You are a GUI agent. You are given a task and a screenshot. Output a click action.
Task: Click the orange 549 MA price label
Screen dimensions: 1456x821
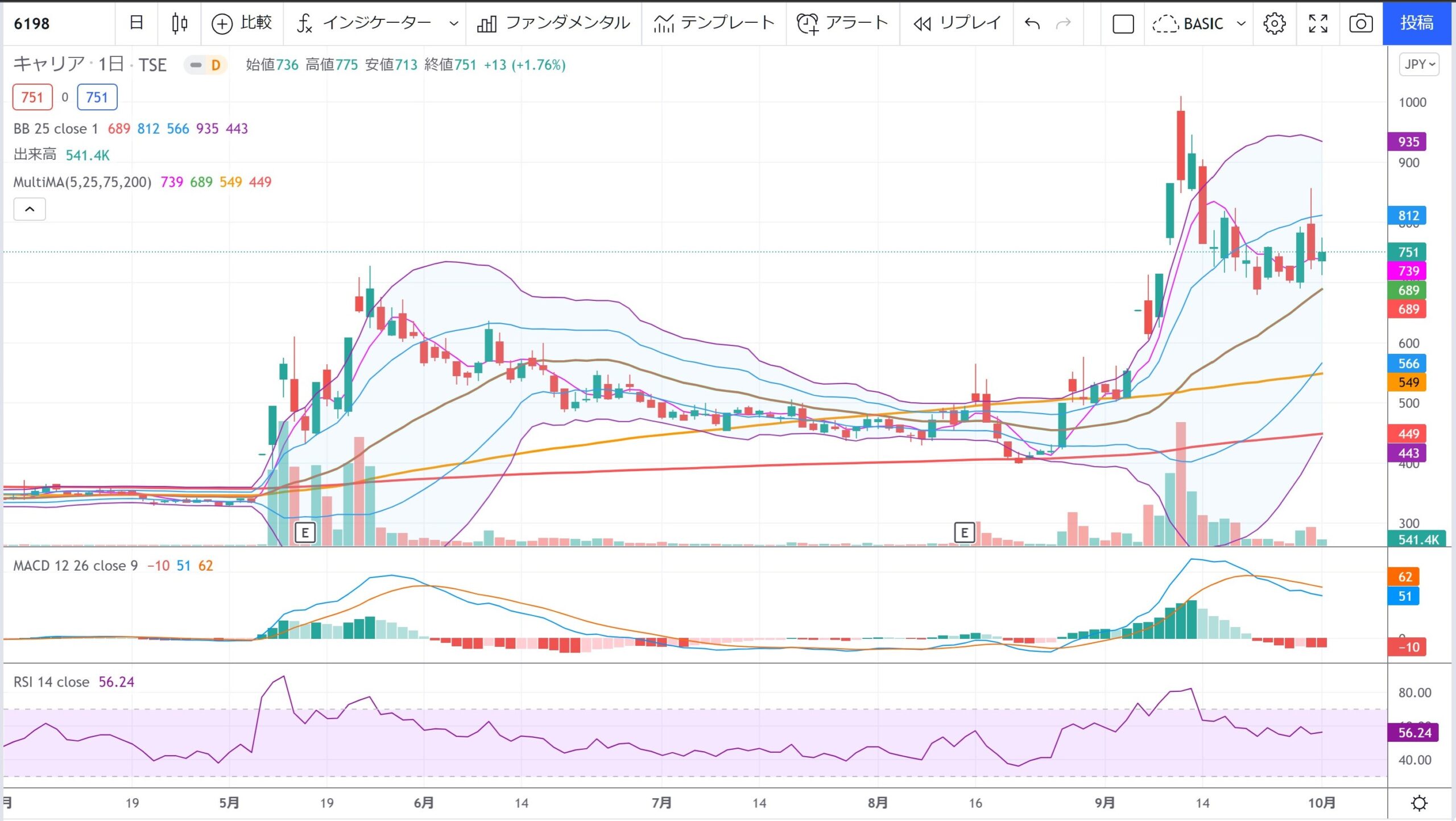tap(1408, 382)
